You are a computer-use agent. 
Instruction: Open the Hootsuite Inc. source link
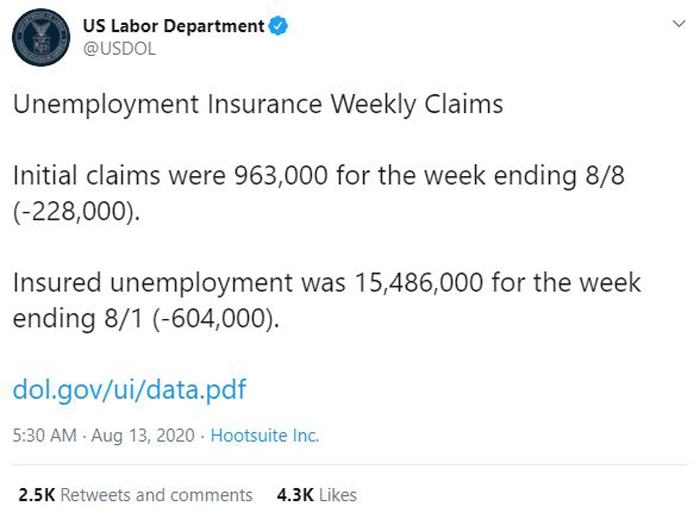tap(265, 436)
